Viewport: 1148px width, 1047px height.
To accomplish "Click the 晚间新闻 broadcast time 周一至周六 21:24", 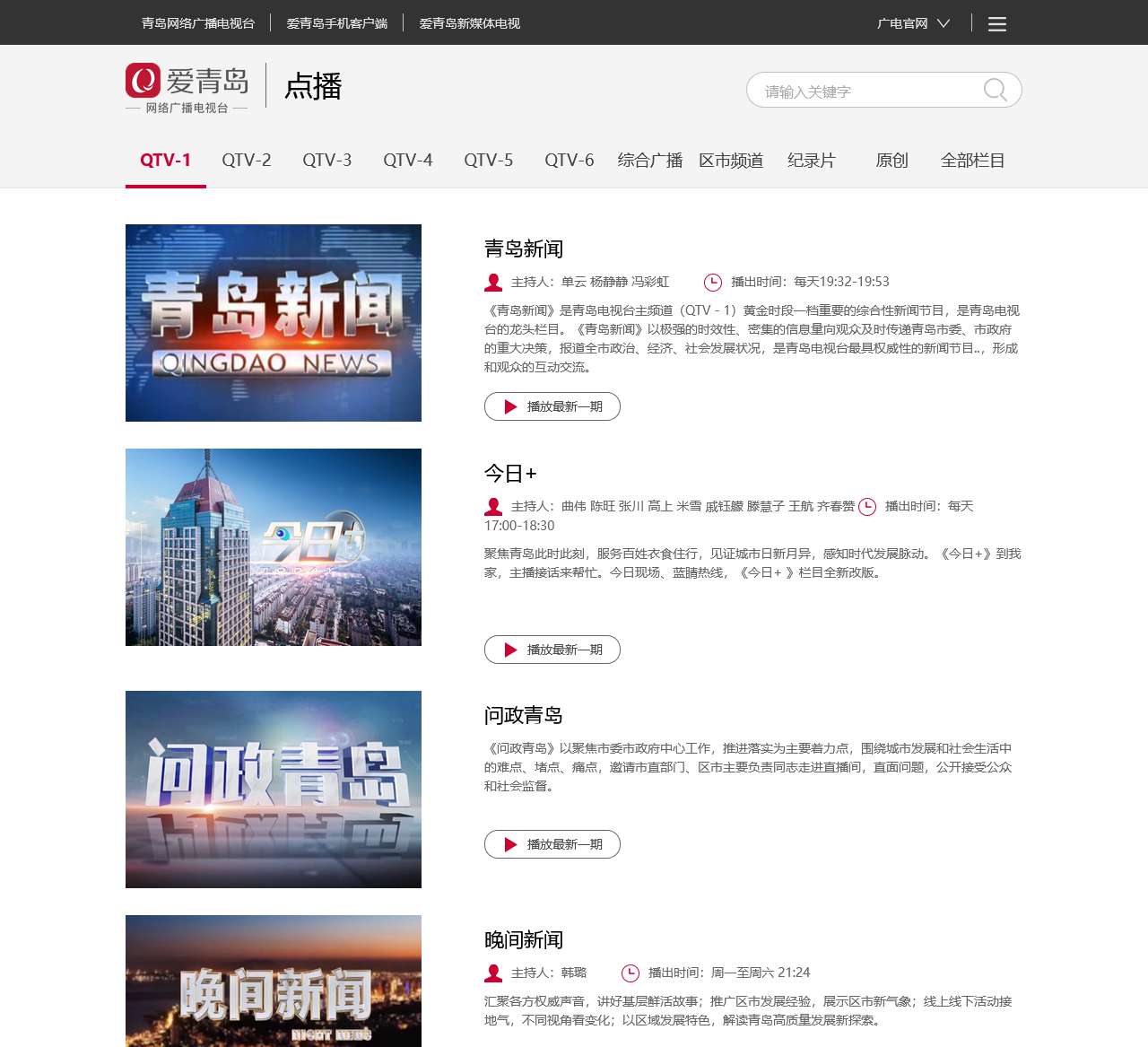I will tap(761, 973).
